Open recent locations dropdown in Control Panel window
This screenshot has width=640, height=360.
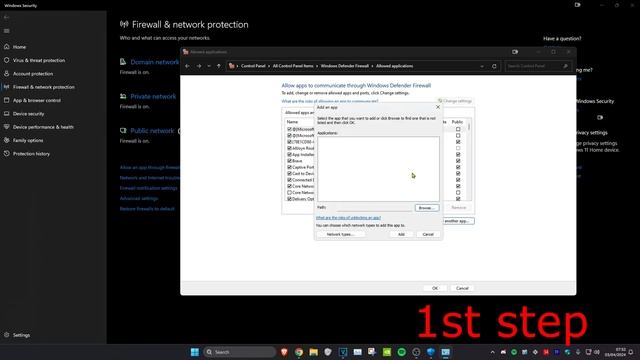[x=209, y=66]
